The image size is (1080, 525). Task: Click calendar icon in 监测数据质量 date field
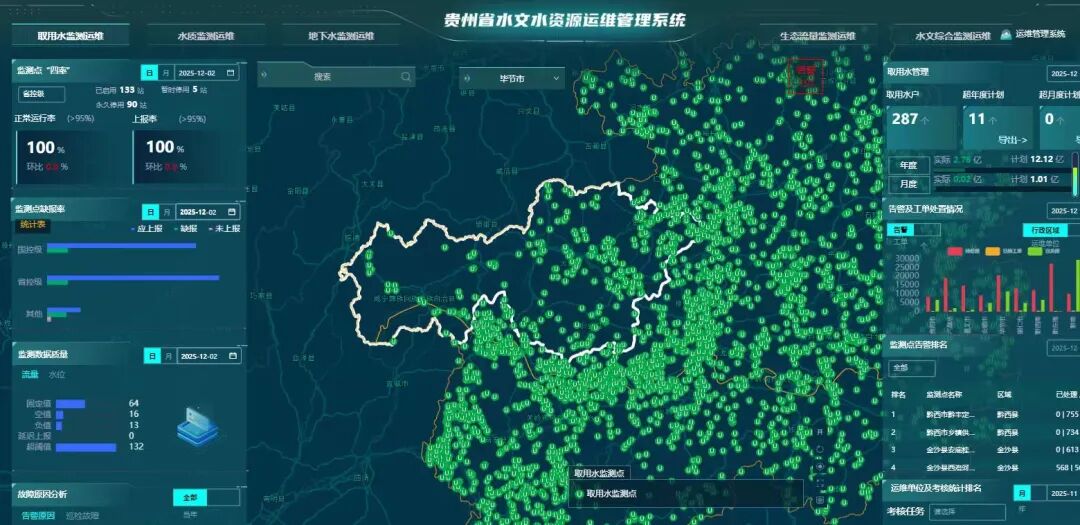(x=232, y=356)
